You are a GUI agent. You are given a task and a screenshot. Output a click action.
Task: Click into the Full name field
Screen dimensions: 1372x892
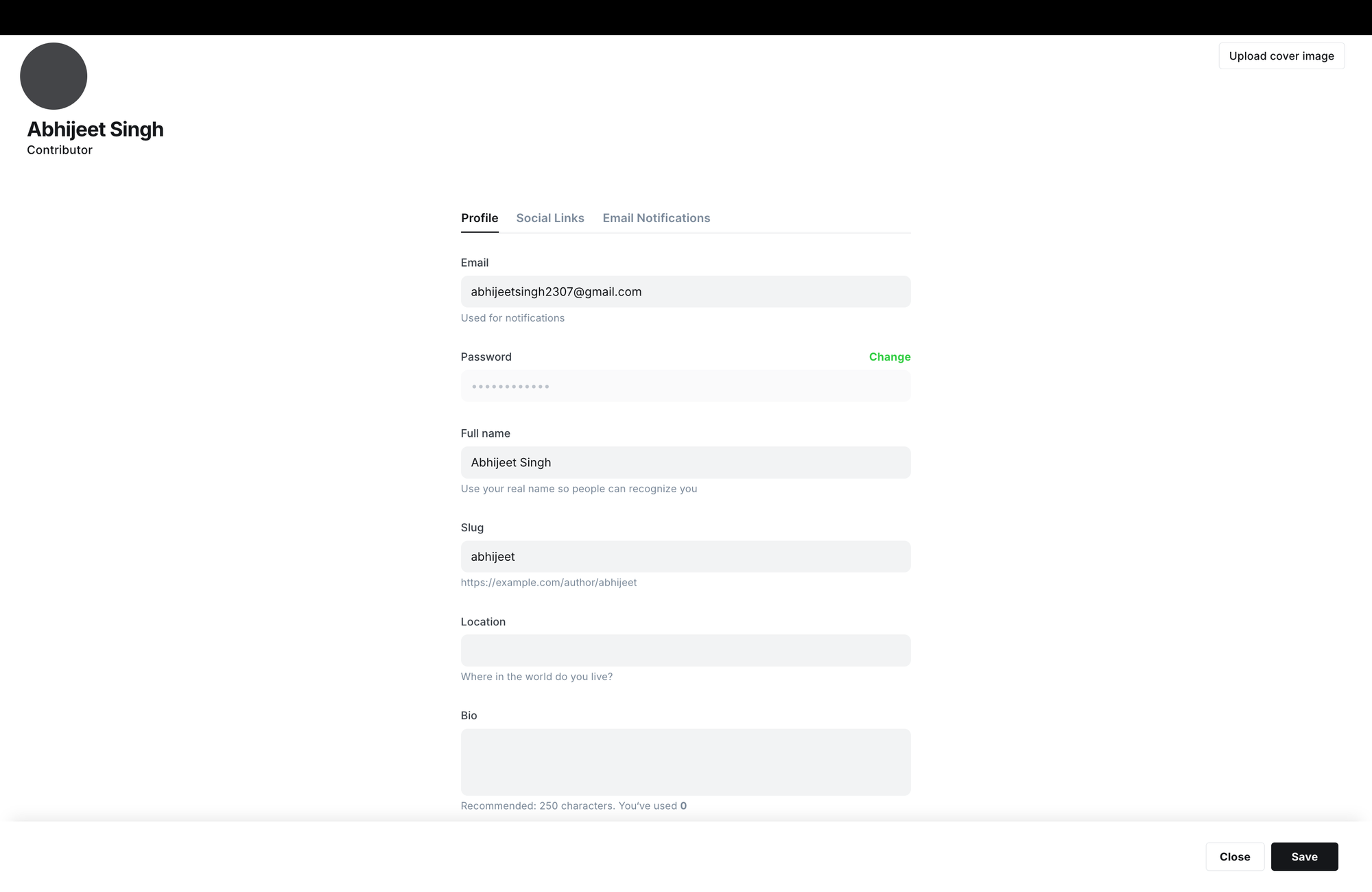[685, 463]
